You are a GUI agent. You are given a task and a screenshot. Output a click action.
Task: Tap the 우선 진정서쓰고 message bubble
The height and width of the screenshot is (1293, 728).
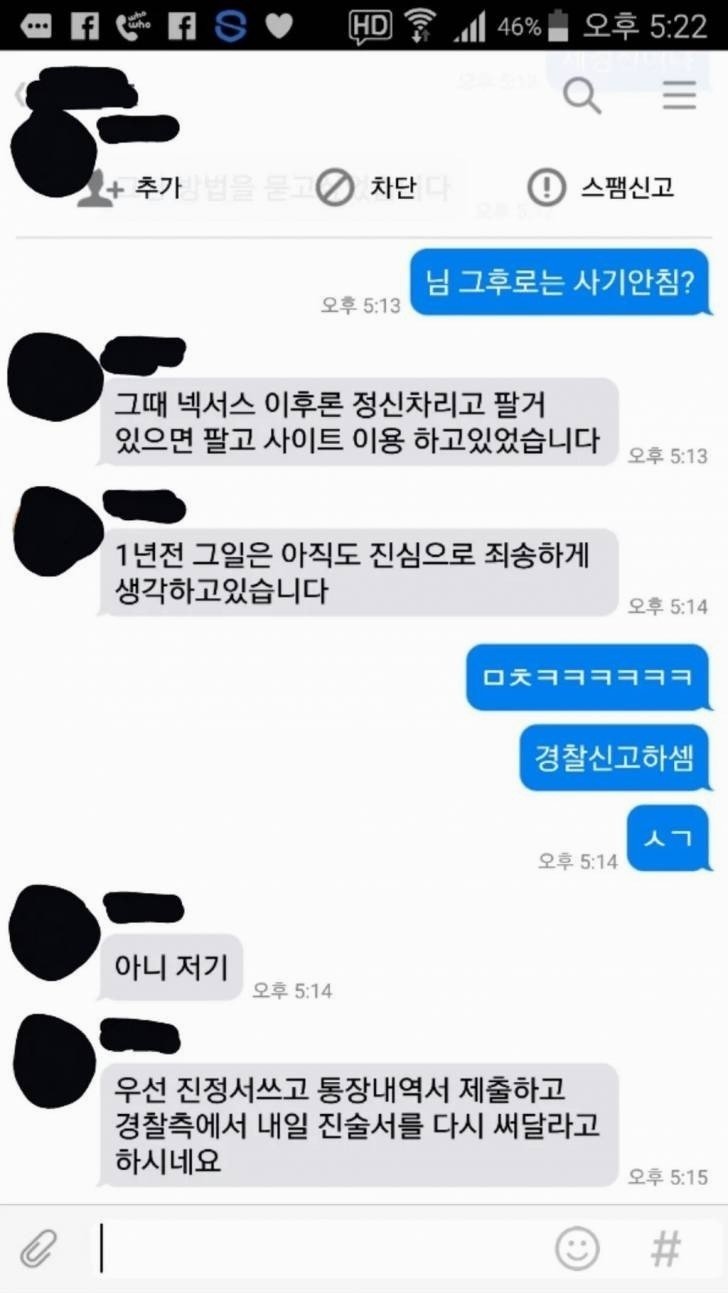(359, 1124)
